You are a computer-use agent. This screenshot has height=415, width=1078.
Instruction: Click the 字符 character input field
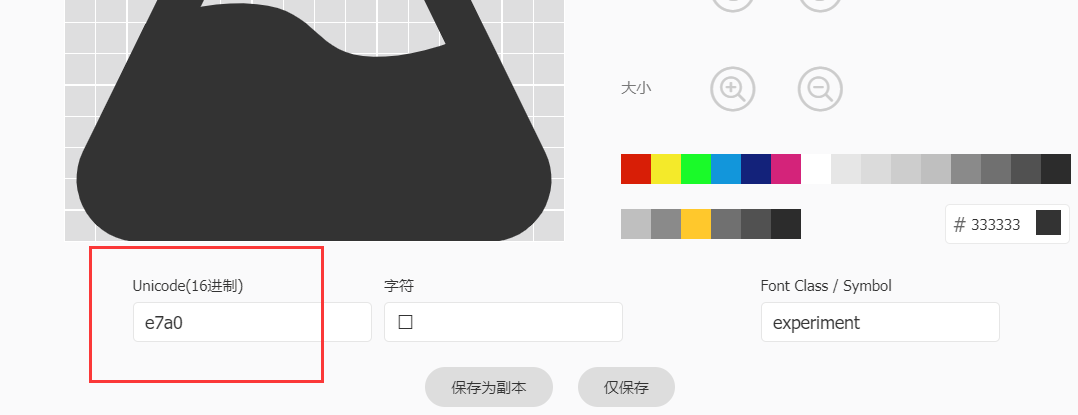coord(503,322)
